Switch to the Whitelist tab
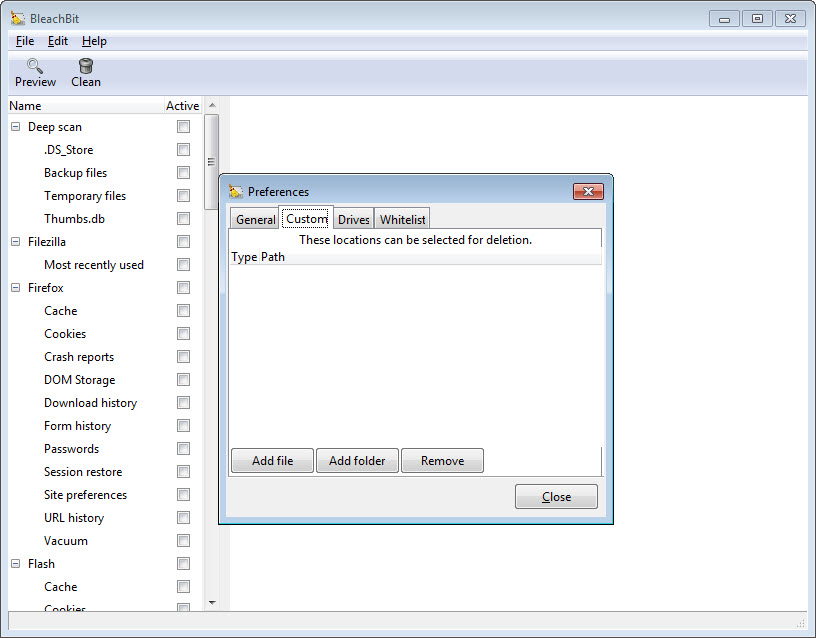 (x=402, y=220)
